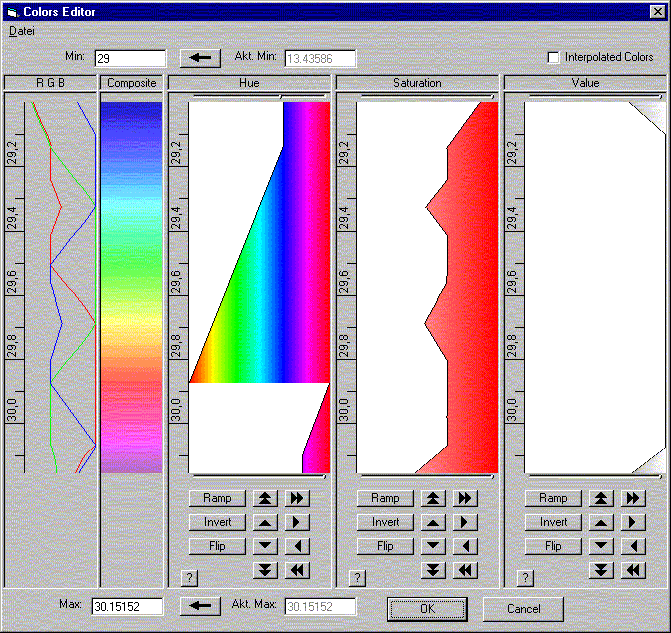The image size is (671, 633).
Task: Click the Min input field
Action: tap(130, 59)
